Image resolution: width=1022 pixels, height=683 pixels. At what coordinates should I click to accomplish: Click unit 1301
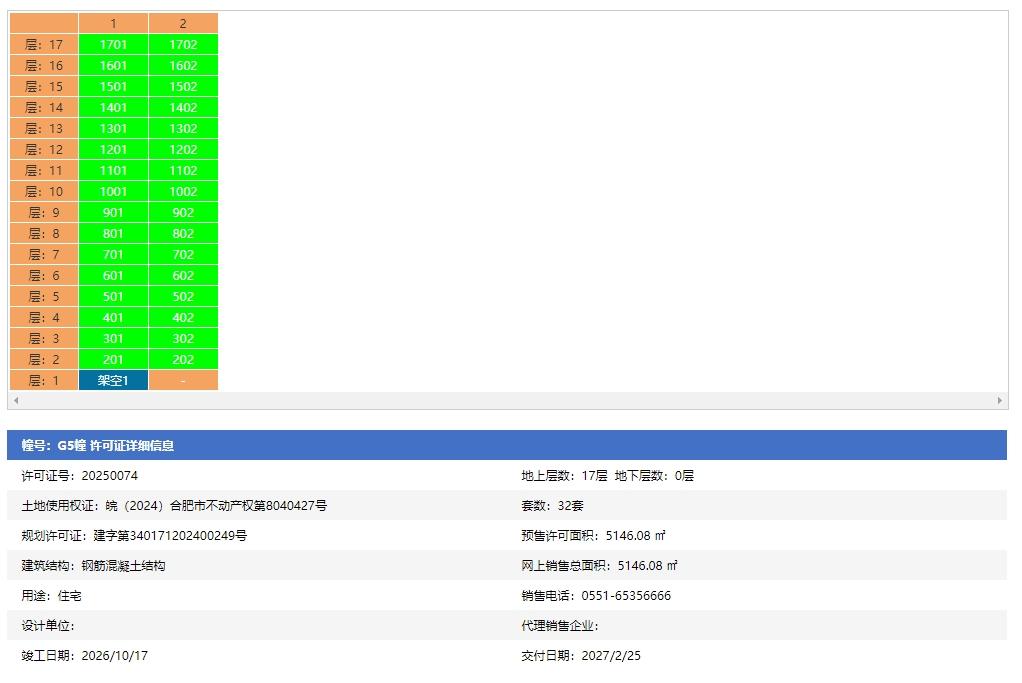tap(113, 128)
